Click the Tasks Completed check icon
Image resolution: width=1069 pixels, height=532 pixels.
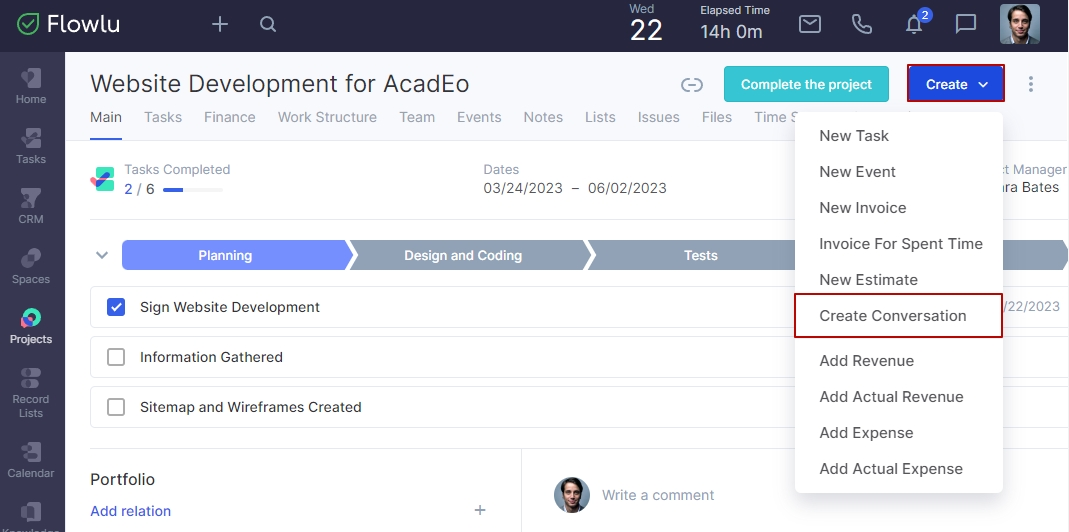pyautogui.click(x=102, y=179)
